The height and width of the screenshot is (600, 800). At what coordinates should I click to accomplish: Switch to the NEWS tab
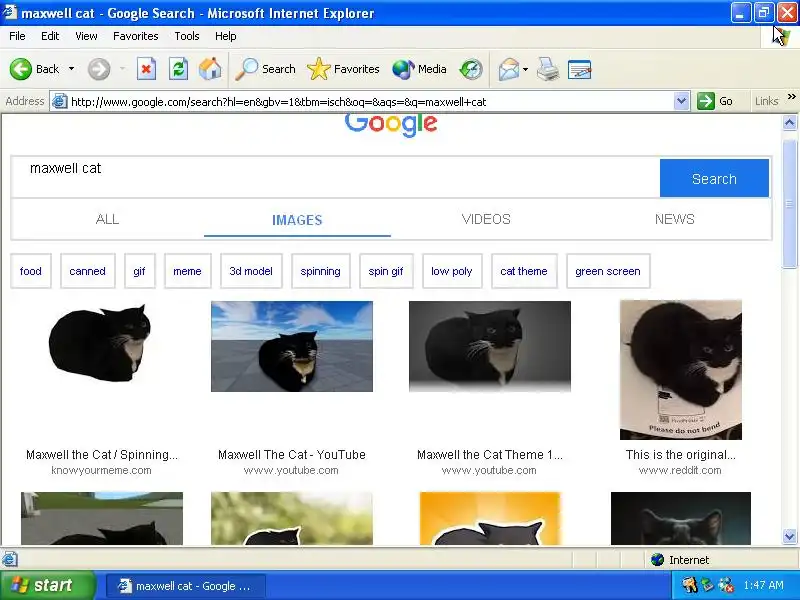point(674,219)
